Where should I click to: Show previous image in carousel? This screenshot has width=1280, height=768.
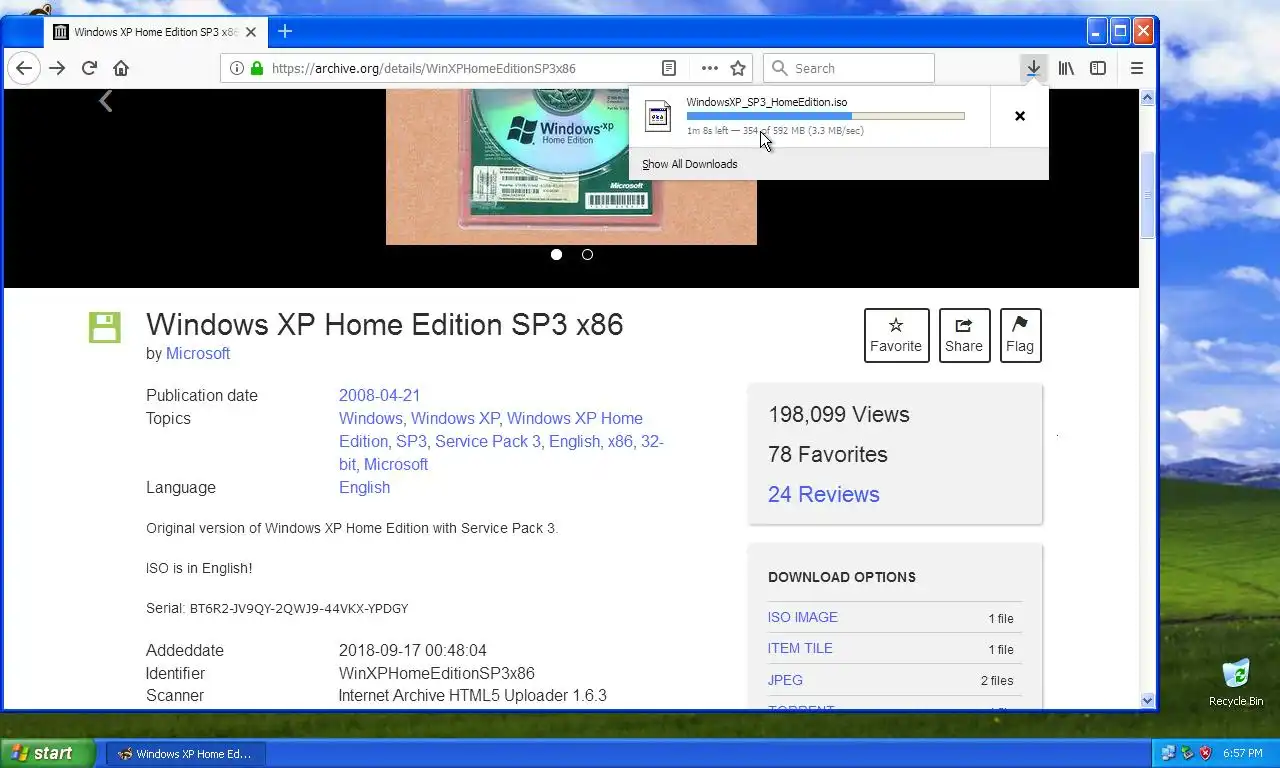105,101
